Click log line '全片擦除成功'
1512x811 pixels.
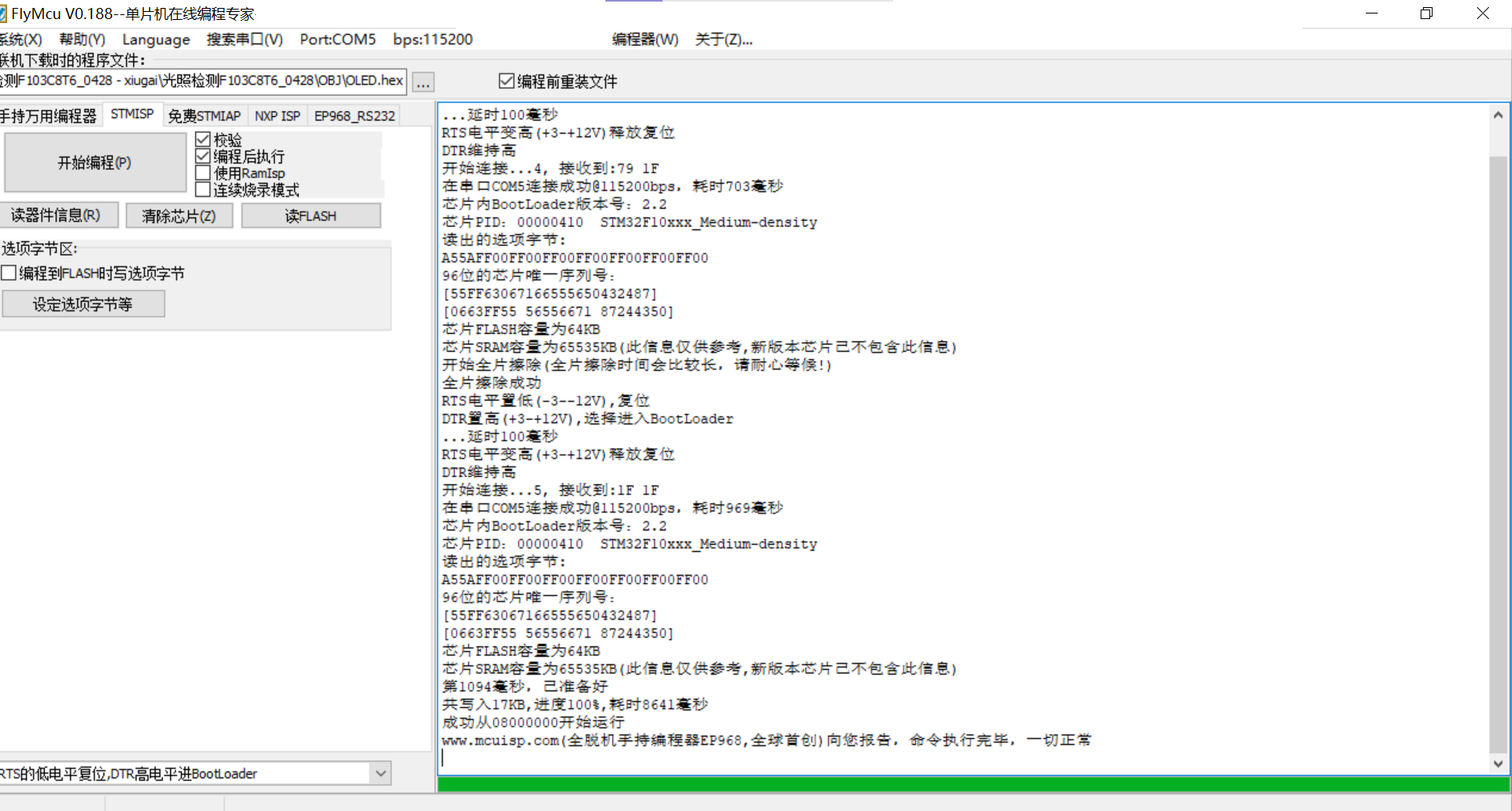pyautogui.click(x=492, y=383)
